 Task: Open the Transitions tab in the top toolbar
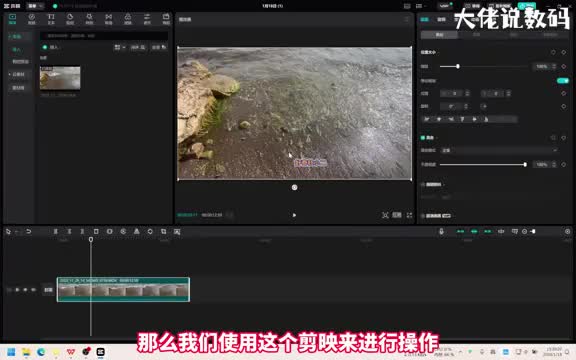[x=108, y=19]
